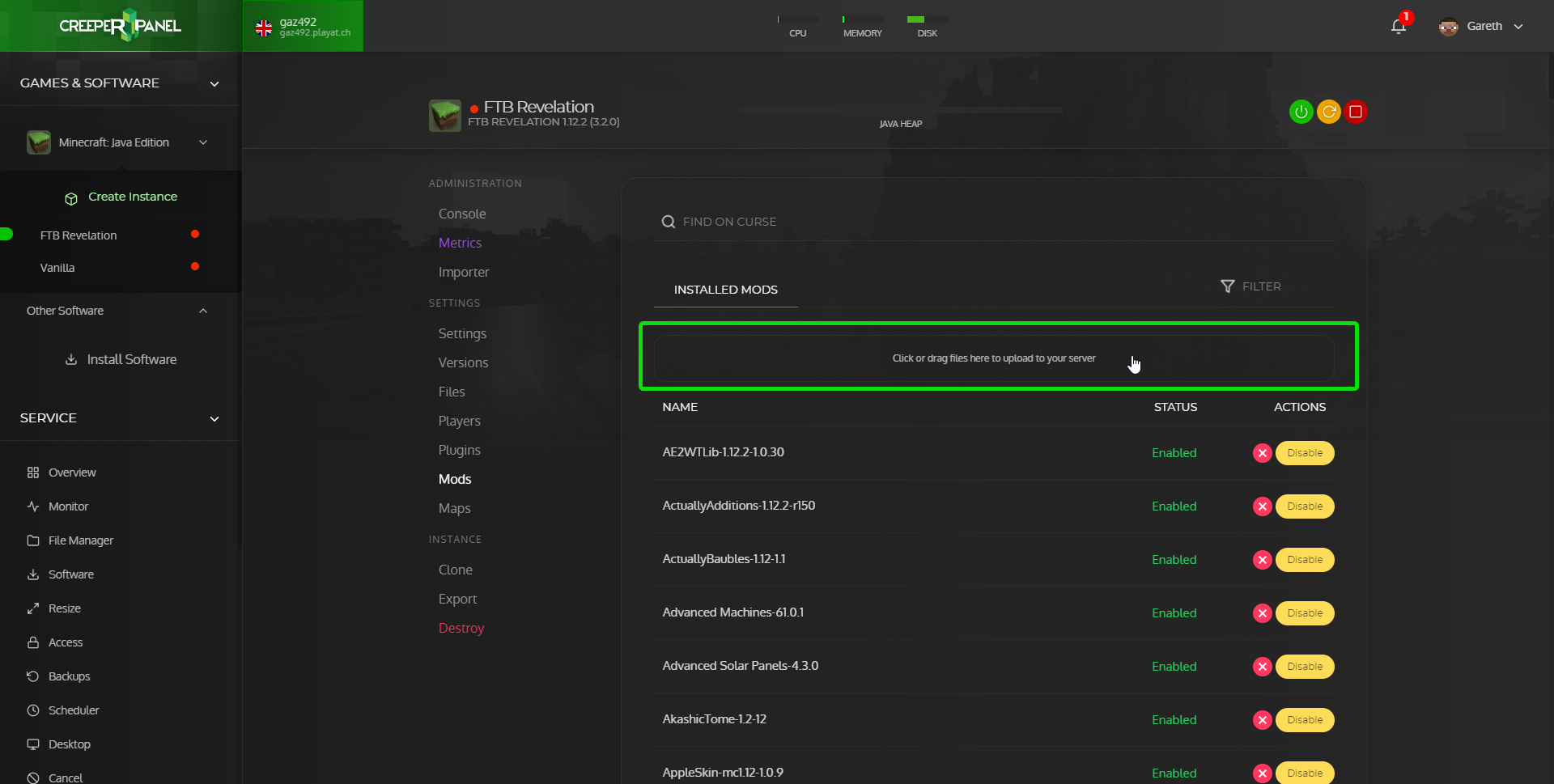Open the Console page
This screenshot has width=1554, height=784.
462,214
